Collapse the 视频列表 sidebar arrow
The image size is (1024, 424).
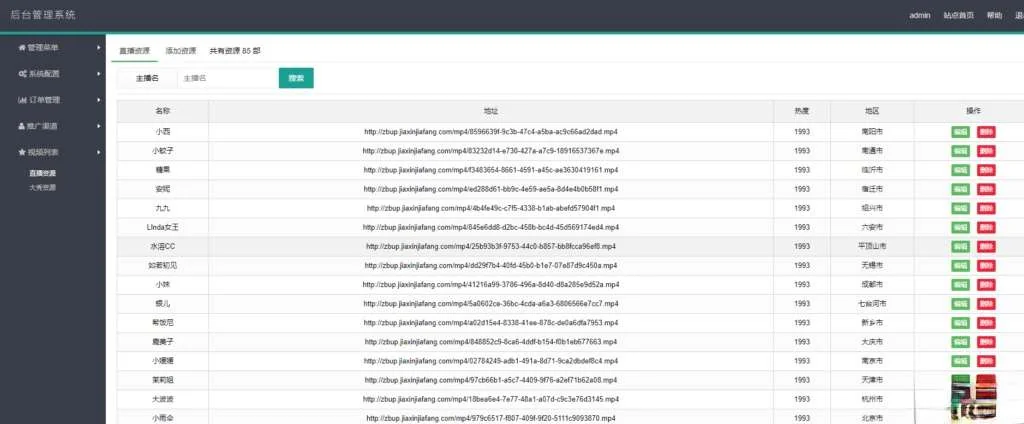(98, 152)
